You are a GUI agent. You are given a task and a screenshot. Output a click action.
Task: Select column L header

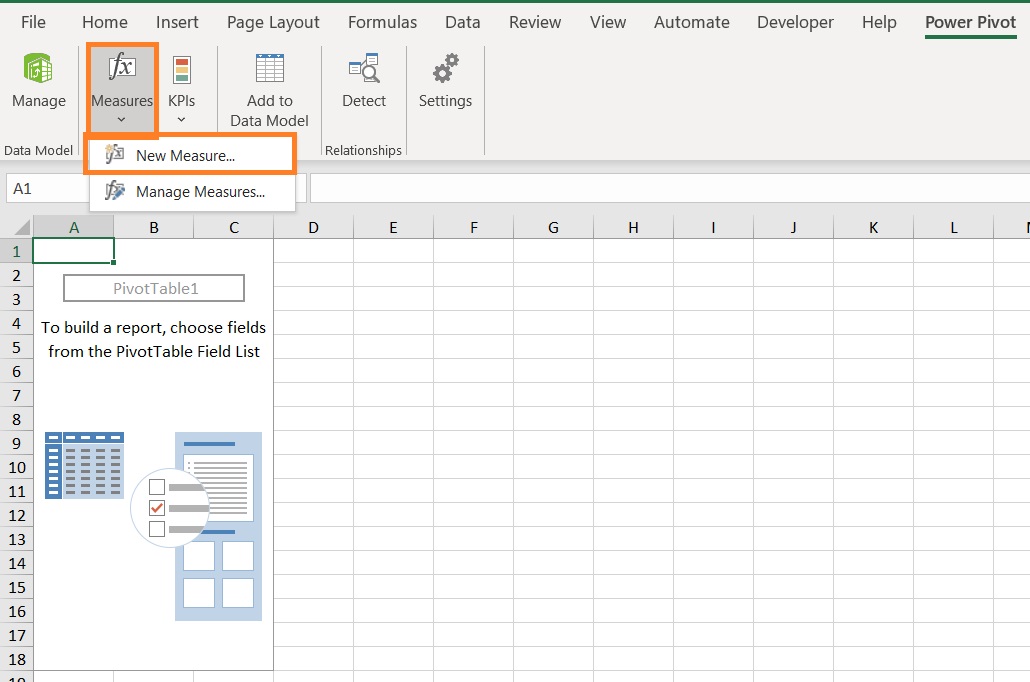pos(954,227)
